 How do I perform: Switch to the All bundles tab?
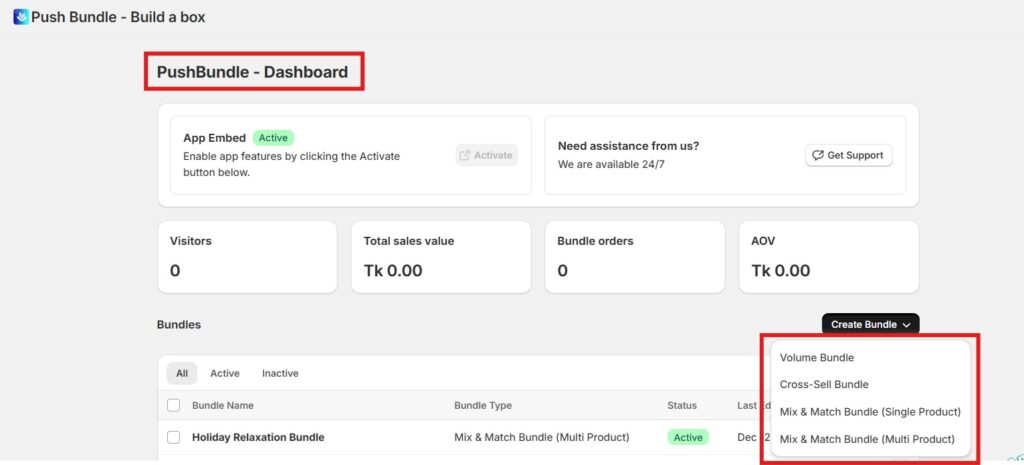[x=182, y=374]
